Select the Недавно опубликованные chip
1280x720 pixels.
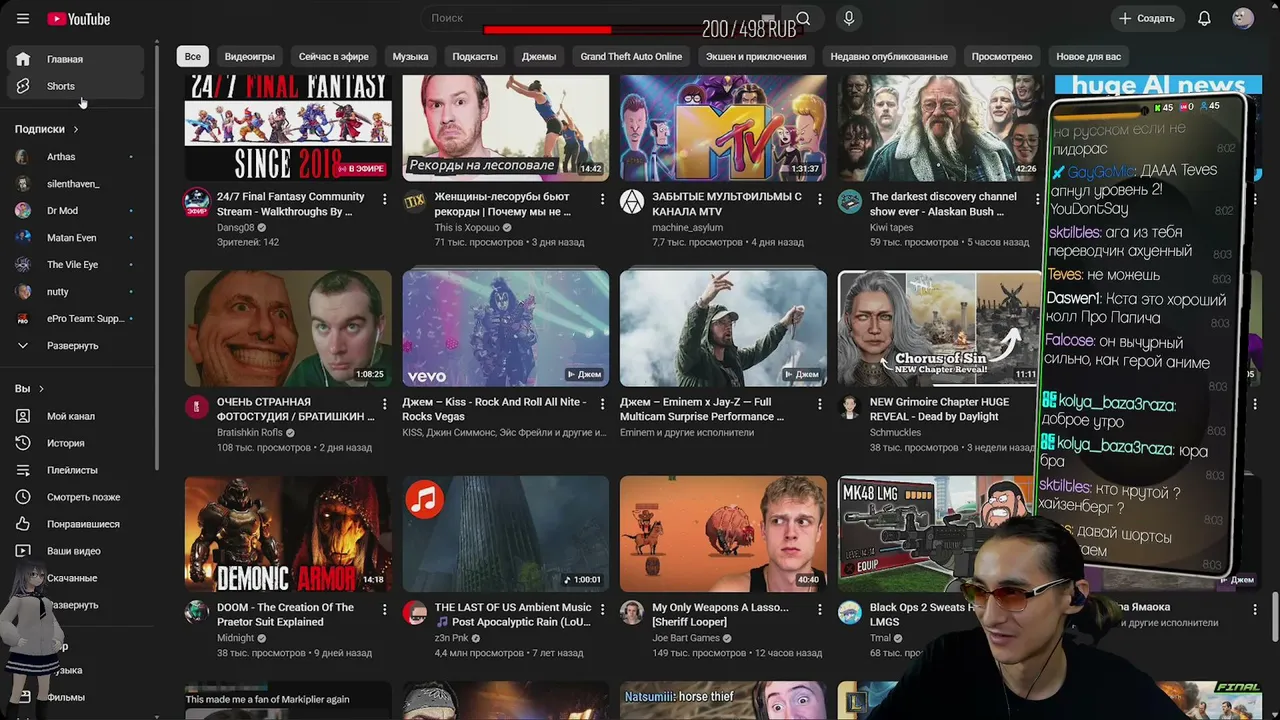click(889, 57)
